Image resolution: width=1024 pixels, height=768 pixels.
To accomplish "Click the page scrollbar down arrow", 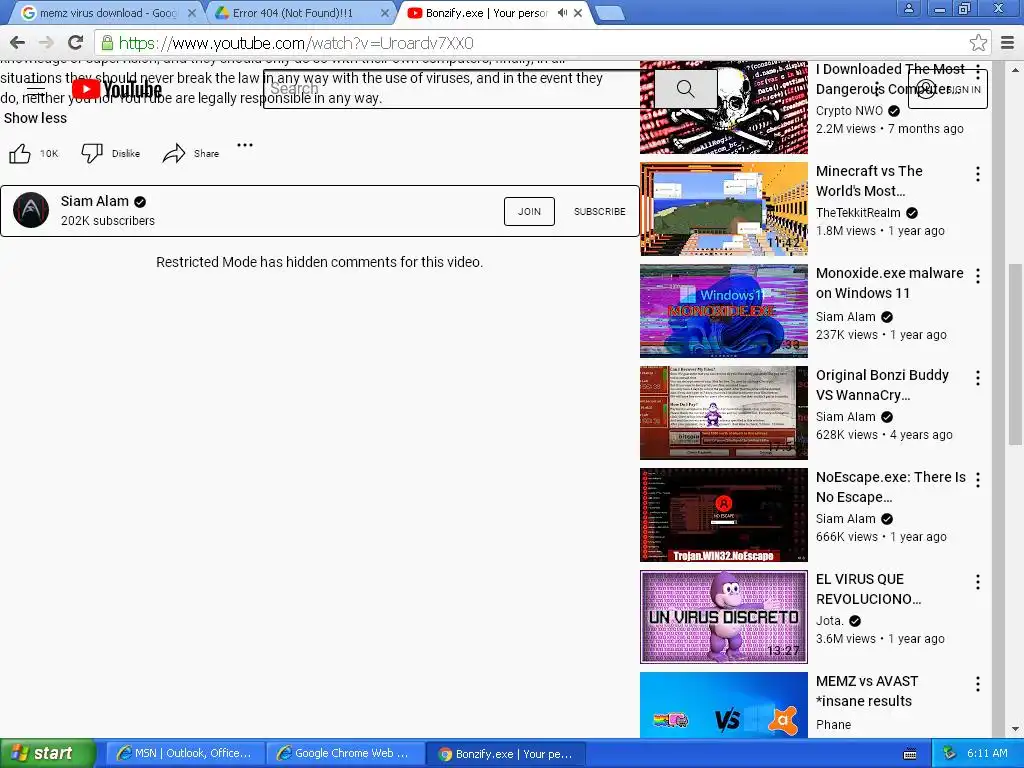I will point(1015,729).
